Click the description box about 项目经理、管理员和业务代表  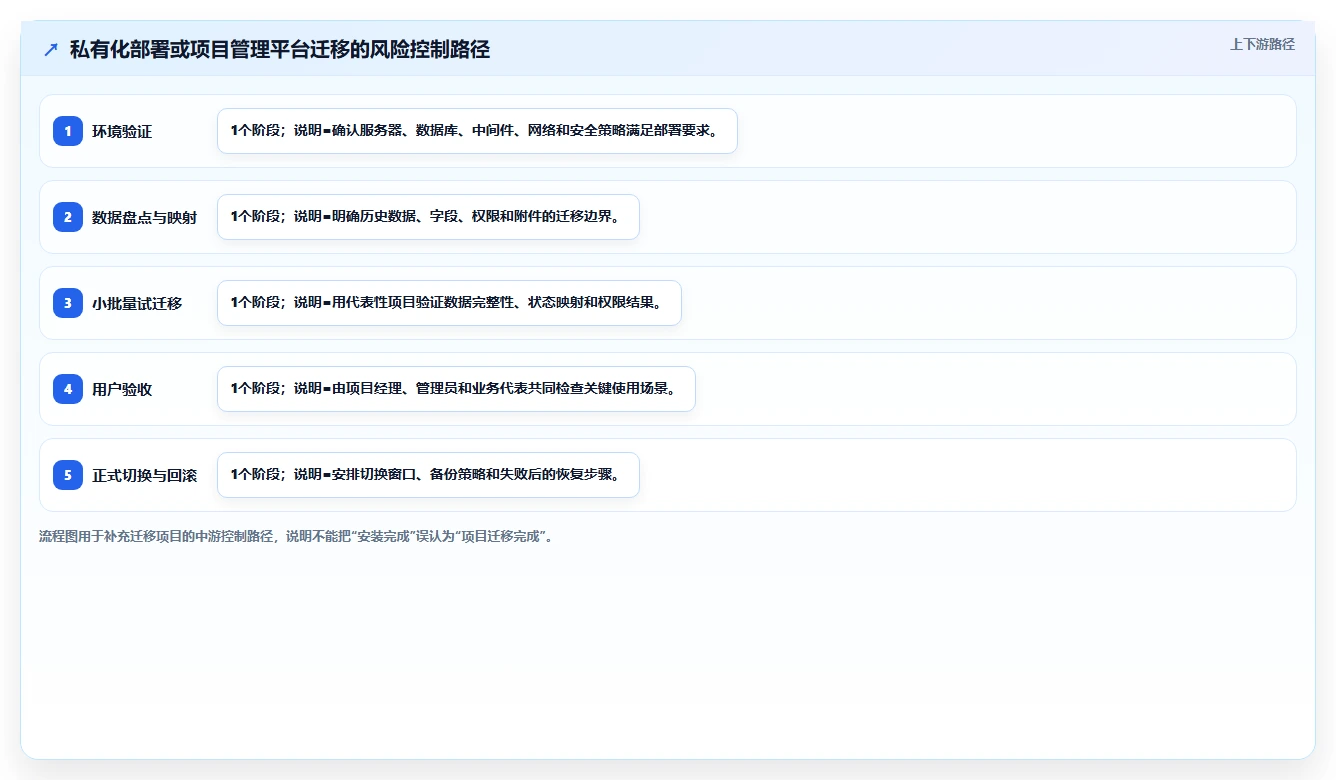point(456,389)
